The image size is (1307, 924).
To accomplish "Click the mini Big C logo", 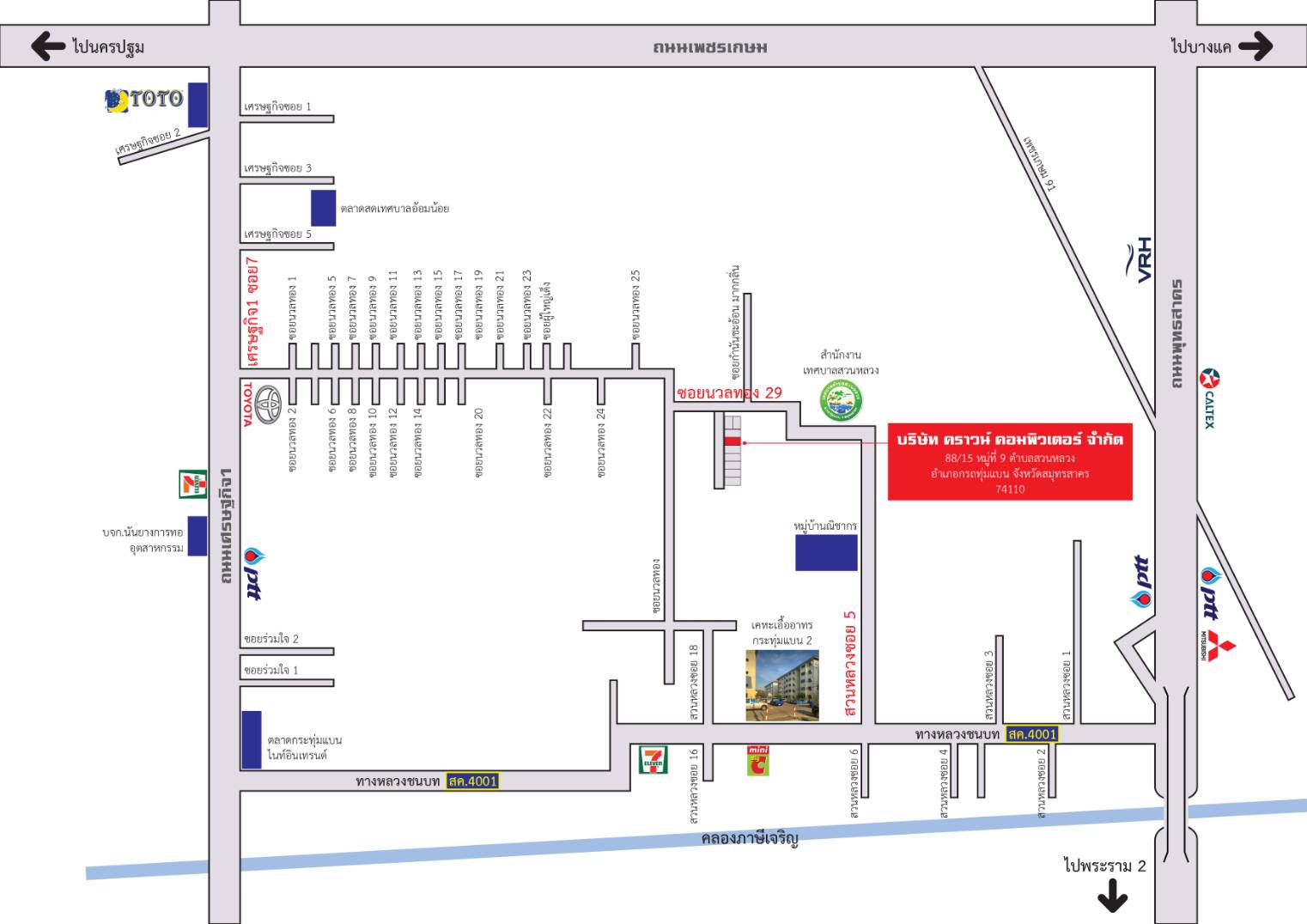I will click(758, 761).
